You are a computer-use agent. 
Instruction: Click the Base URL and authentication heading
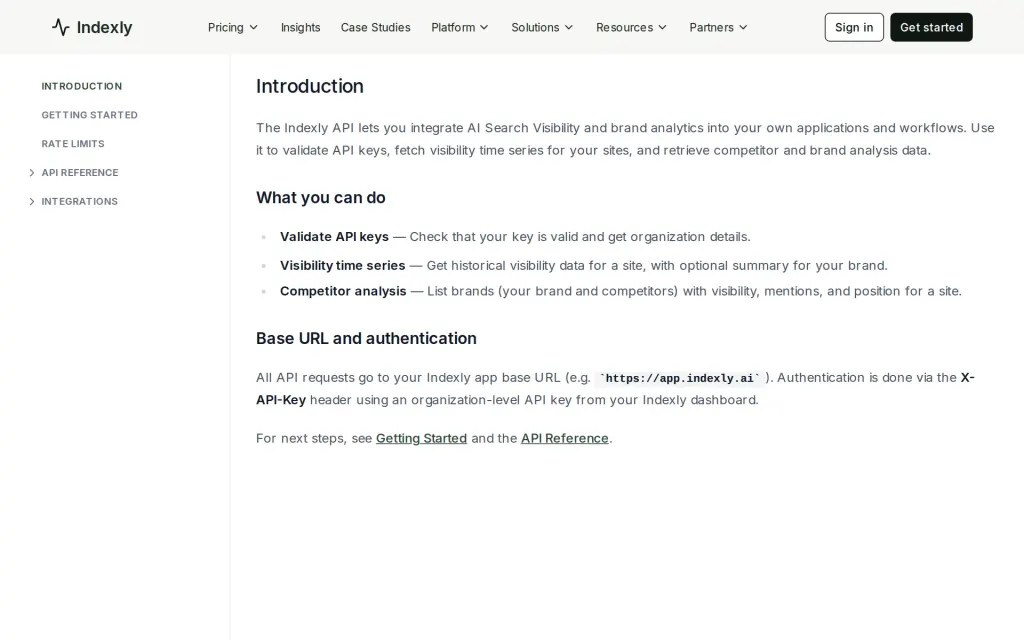[366, 338]
